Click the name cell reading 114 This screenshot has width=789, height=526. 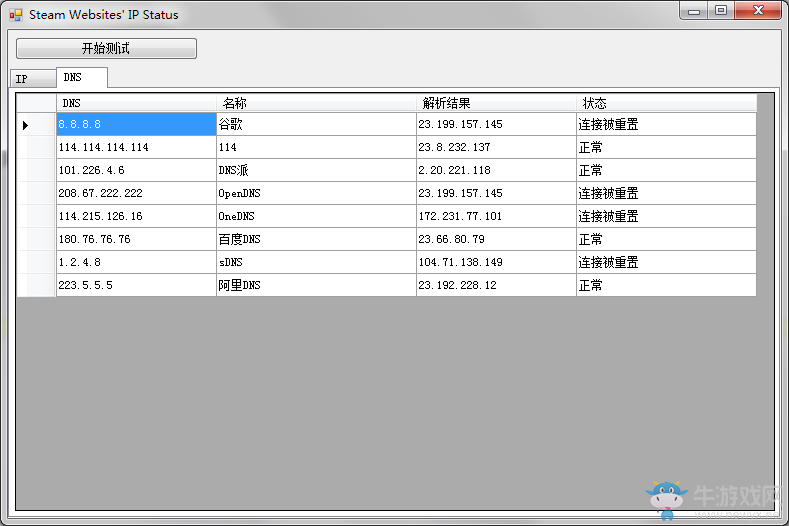(x=317, y=147)
